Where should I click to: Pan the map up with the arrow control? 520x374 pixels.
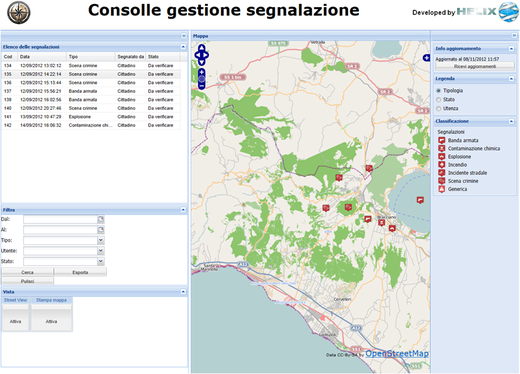click(x=202, y=48)
